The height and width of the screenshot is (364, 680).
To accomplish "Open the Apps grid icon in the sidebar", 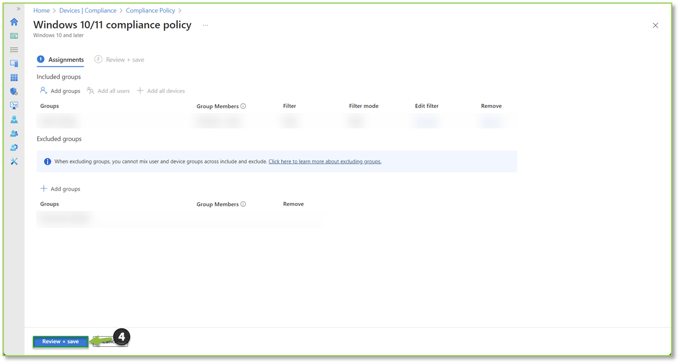I will 14,78.
